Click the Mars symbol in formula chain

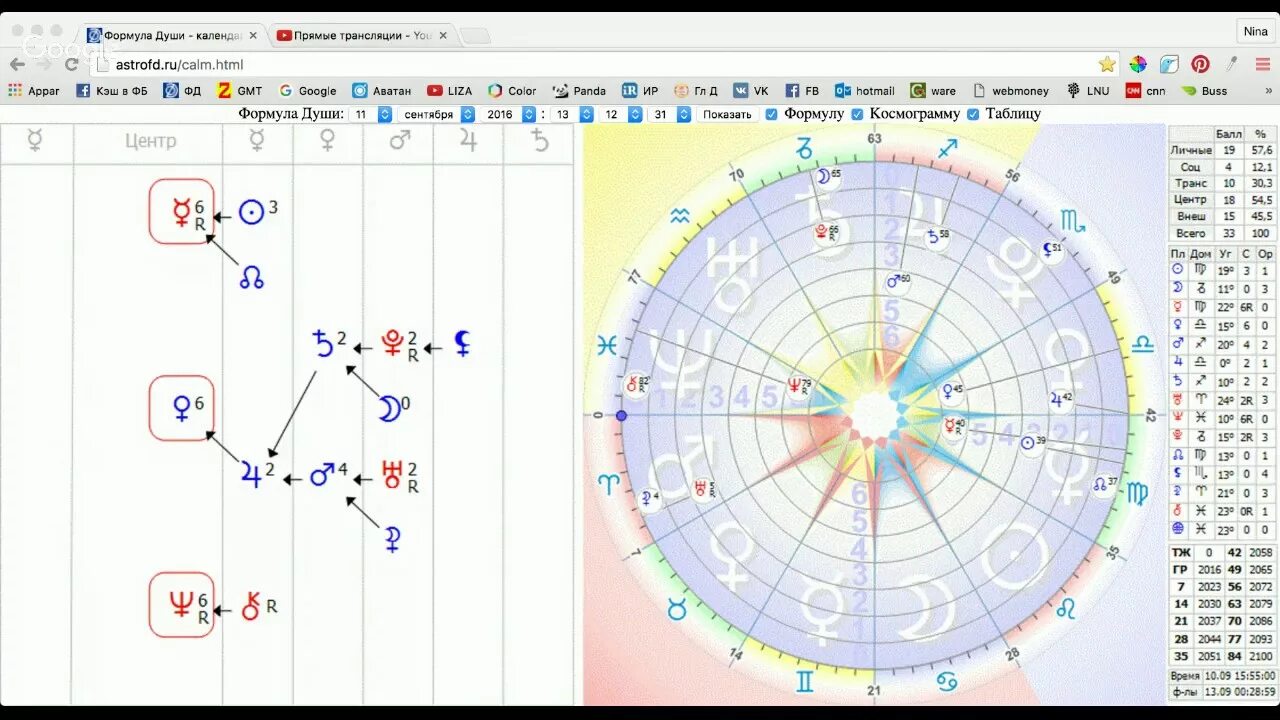[x=322, y=474]
